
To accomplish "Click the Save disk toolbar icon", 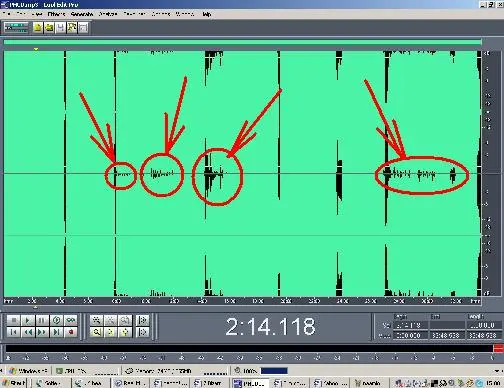I will click(61, 28).
